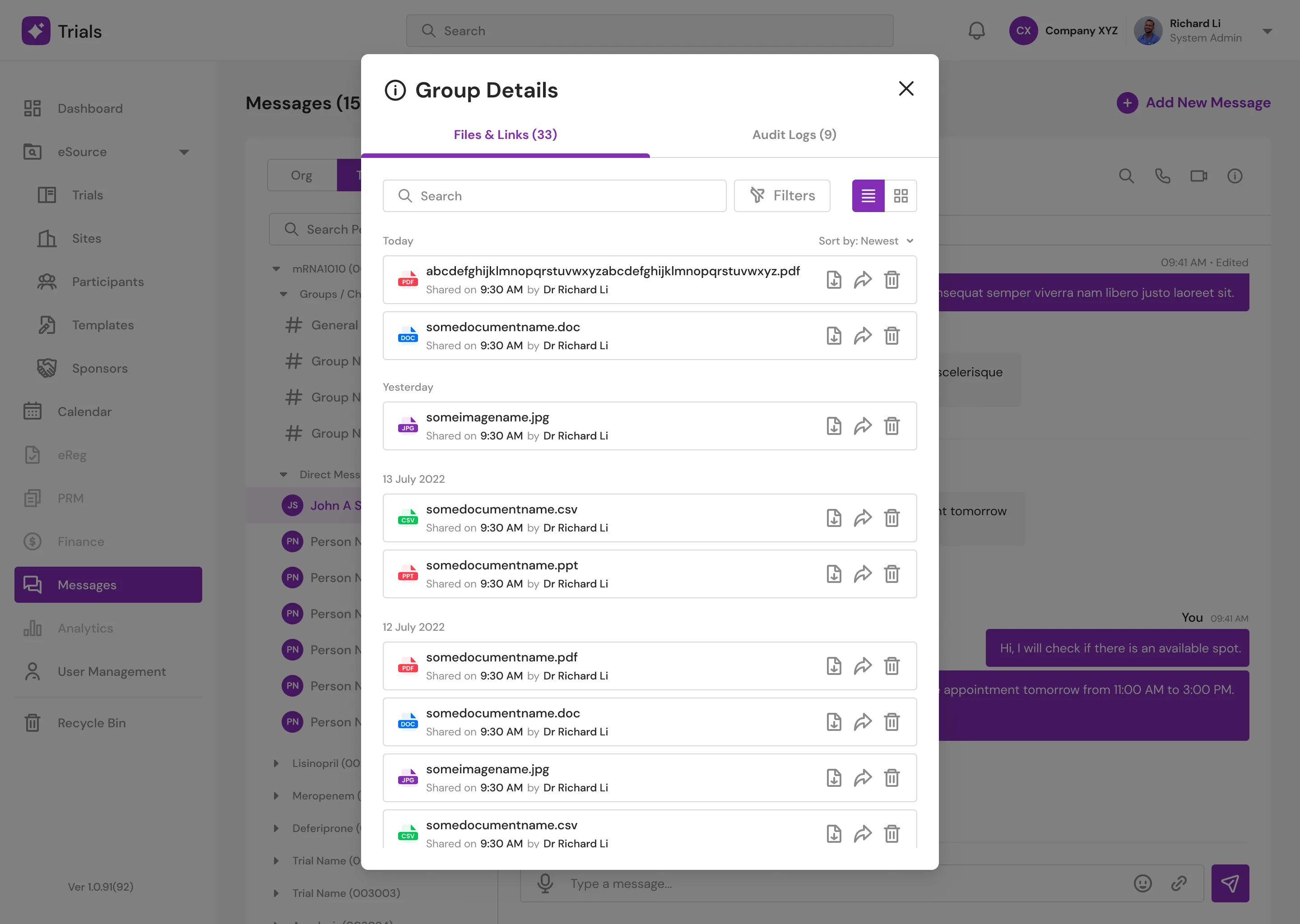Share 12 July someimagename.jpg
Image resolution: width=1300 pixels, height=924 pixels.
pyautogui.click(x=863, y=778)
